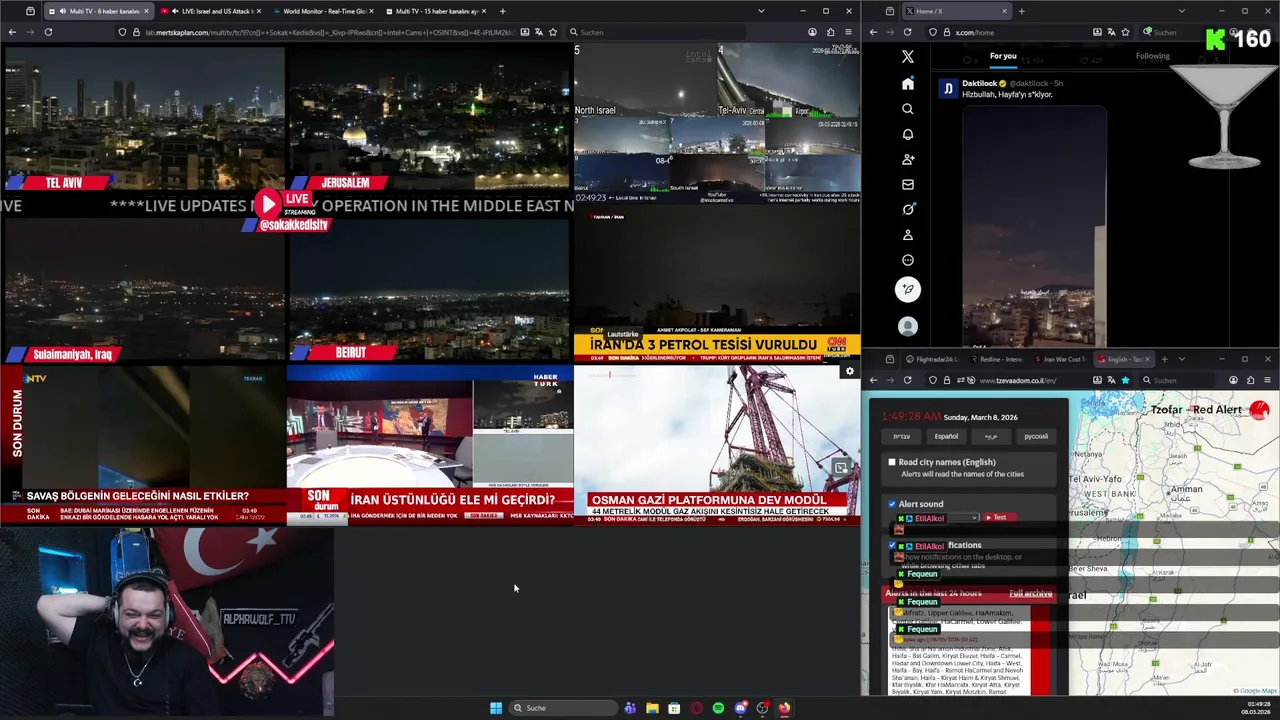This screenshot has width=1280, height=720.
Task: Reload the tzevaadom browser page
Action: [907, 380]
